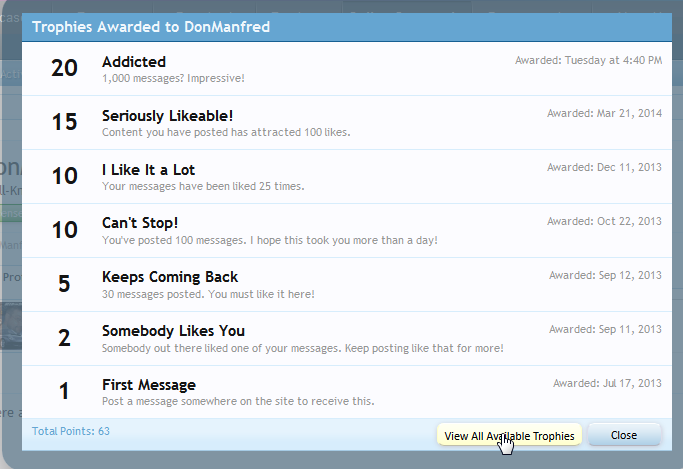Click the View All Available Trophies button
The width and height of the screenshot is (683, 469).
(x=509, y=435)
